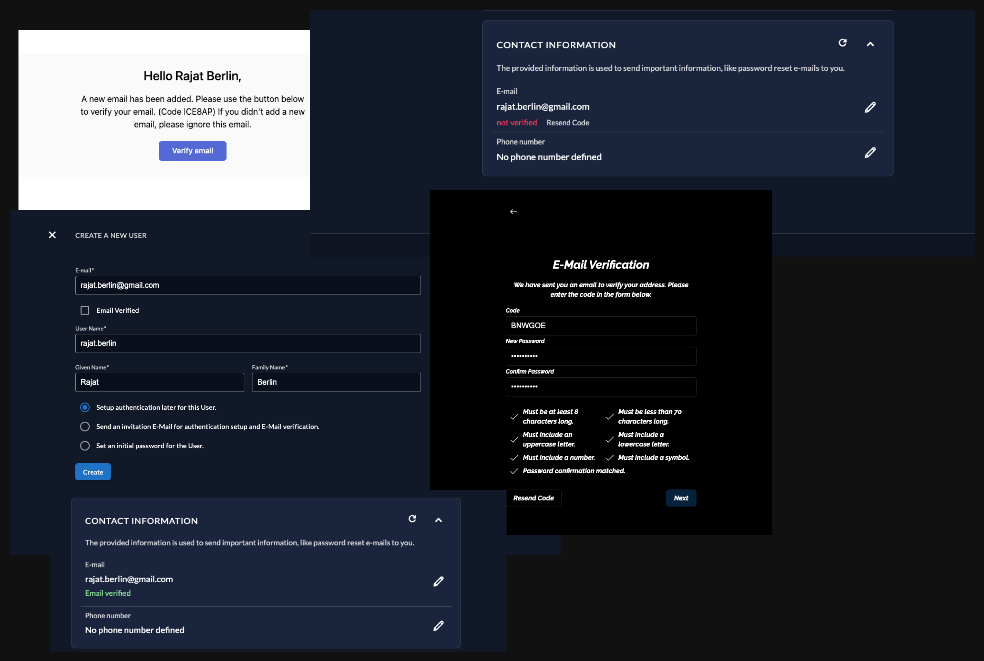
Task: Click the New Password field
Action: click(x=601, y=356)
